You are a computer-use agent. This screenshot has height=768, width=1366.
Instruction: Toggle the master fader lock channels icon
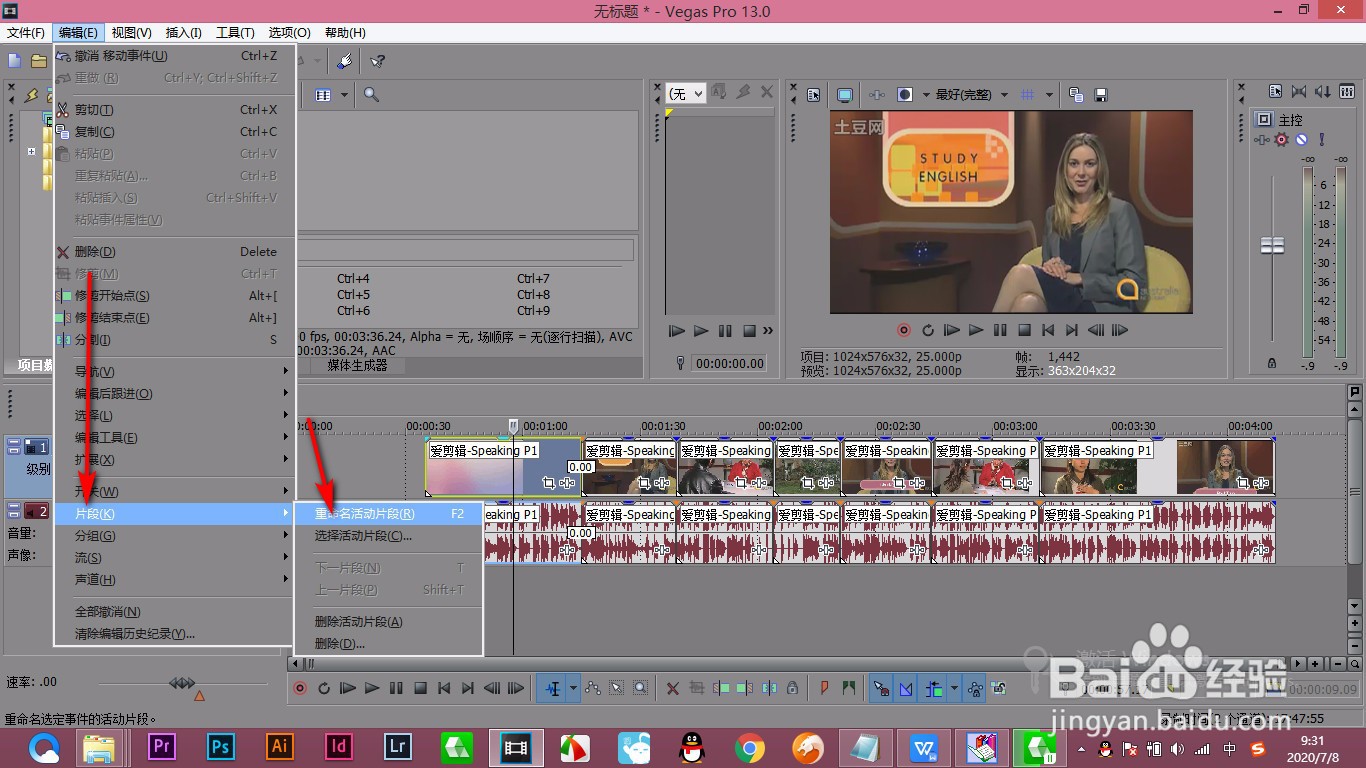pyautogui.click(x=1272, y=363)
